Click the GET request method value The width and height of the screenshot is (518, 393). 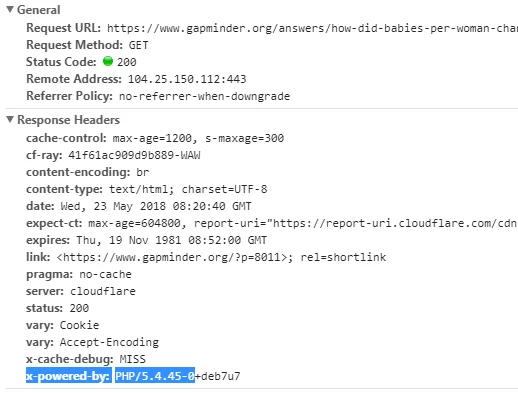pos(138,45)
